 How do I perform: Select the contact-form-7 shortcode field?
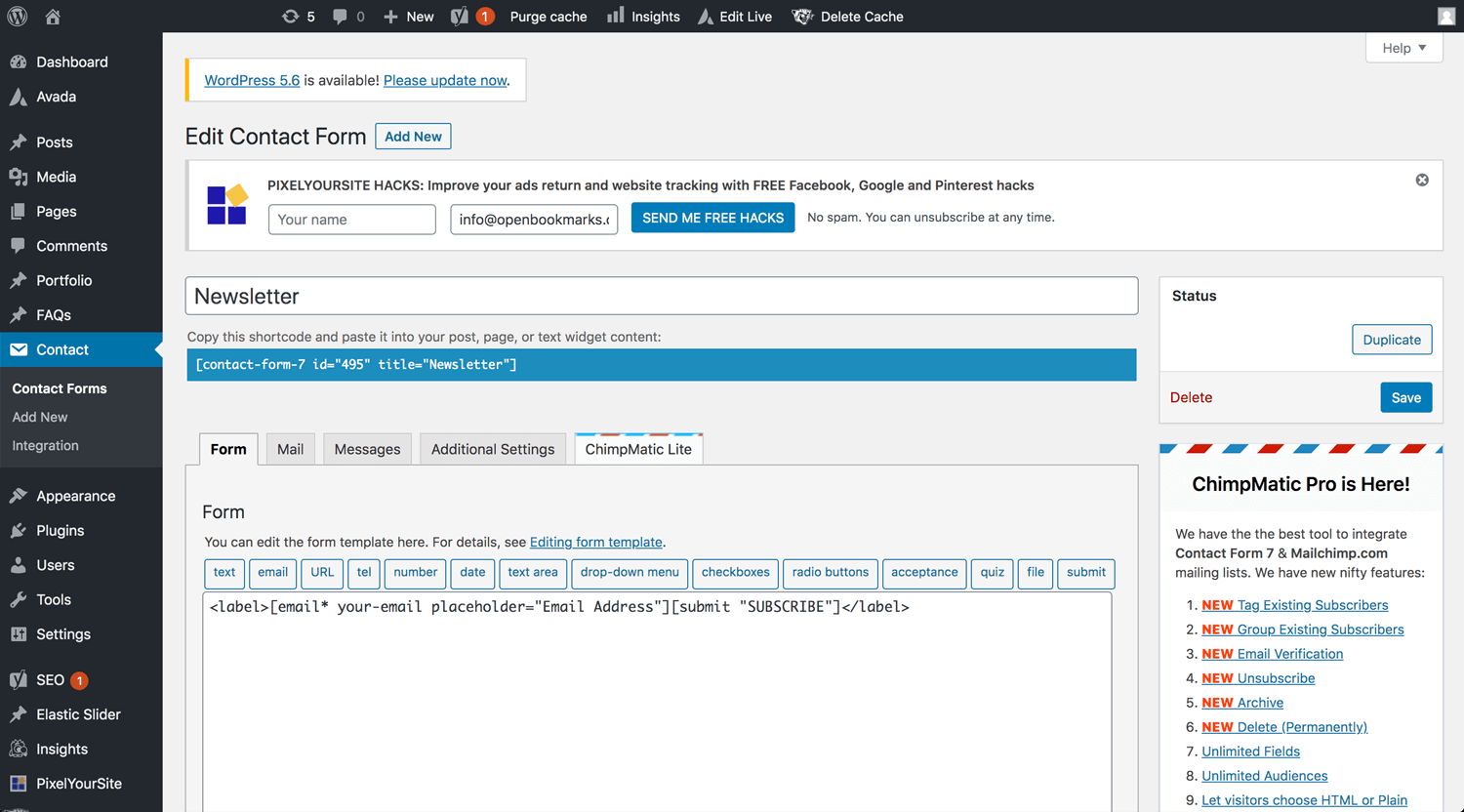pos(662,364)
